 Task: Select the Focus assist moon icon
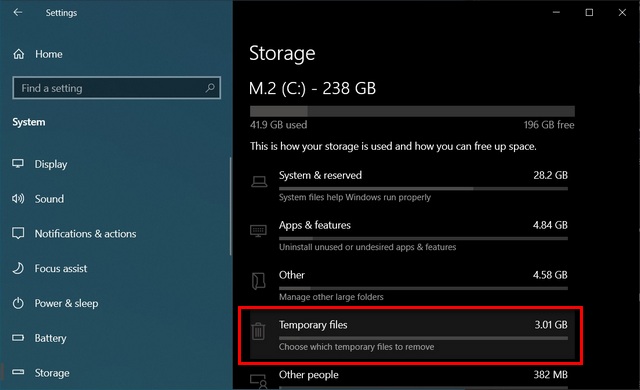pyautogui.click(x=18, y=268)
